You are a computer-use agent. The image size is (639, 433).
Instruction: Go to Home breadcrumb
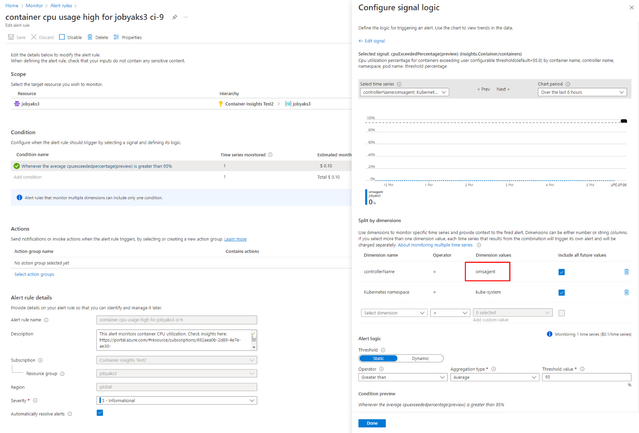(12, 6)
